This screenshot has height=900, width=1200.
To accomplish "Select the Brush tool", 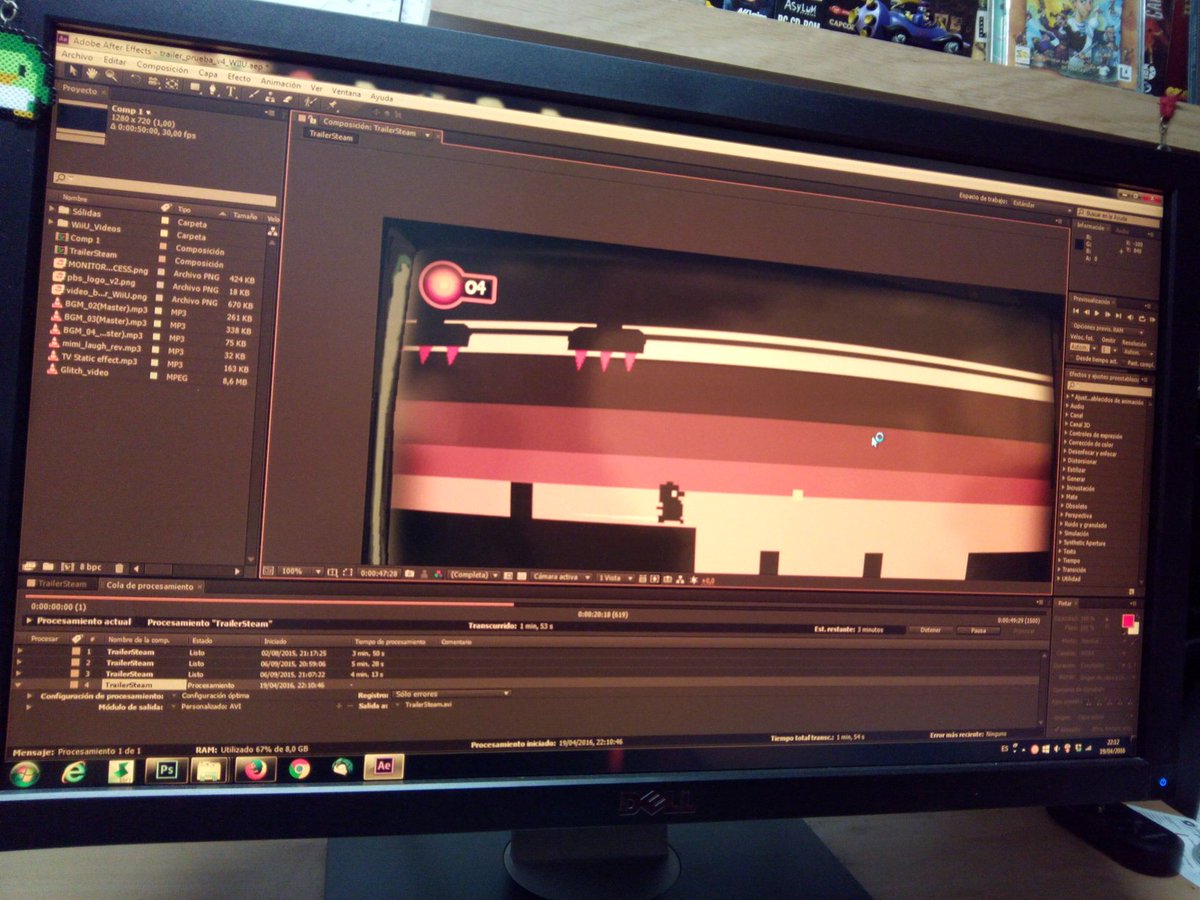I will click(254, 94).
